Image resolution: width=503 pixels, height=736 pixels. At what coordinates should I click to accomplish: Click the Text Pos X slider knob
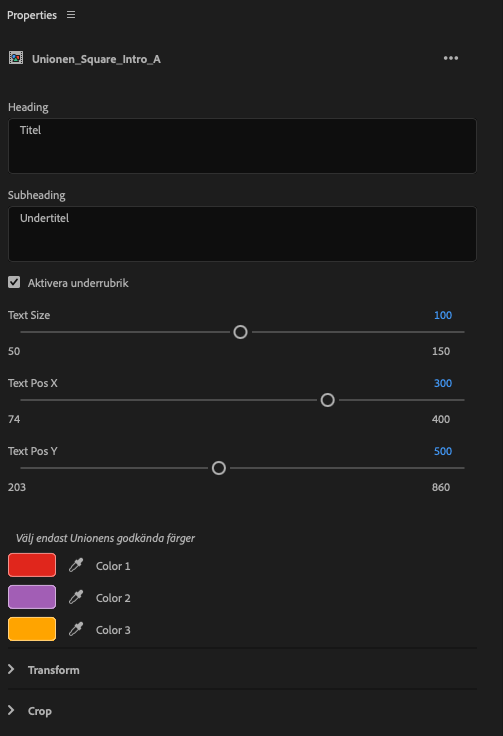328,400
